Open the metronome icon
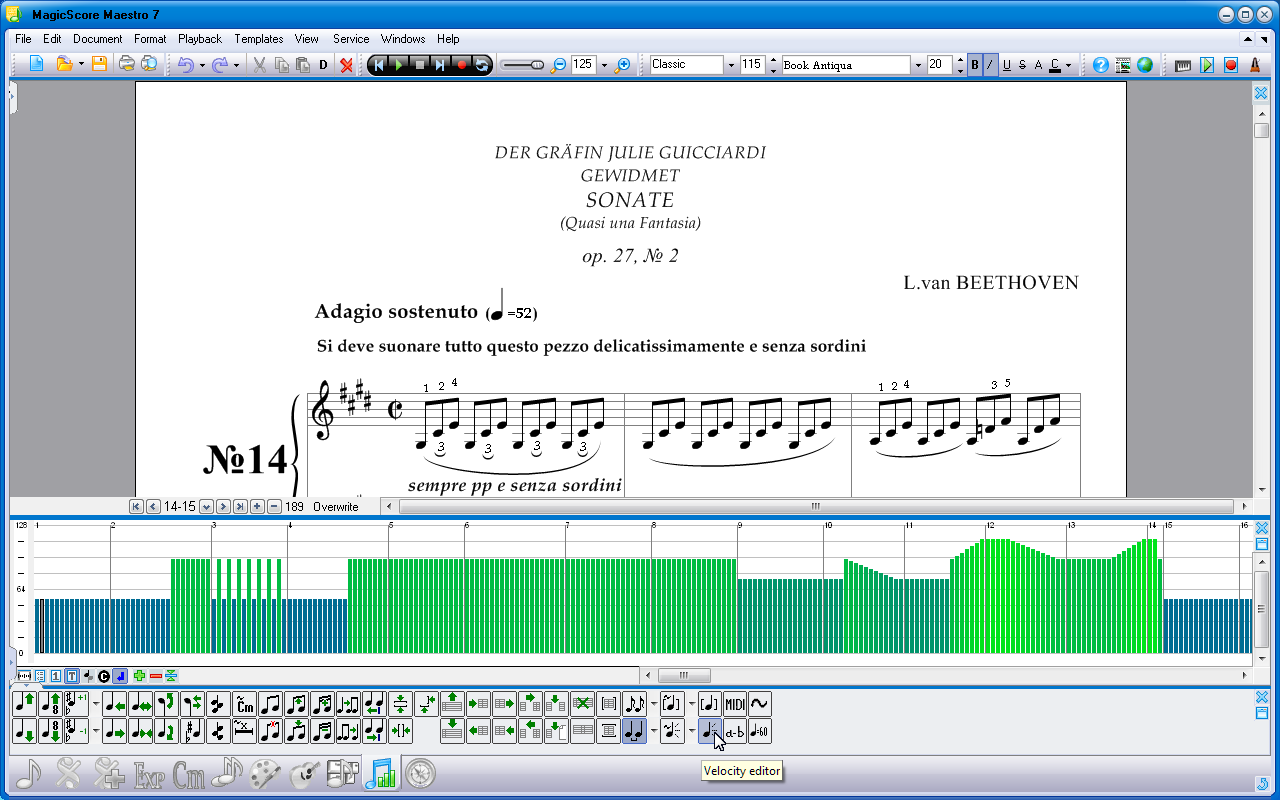Image resolution: width=1280 pixels, height=800 pixels. 1254,65
